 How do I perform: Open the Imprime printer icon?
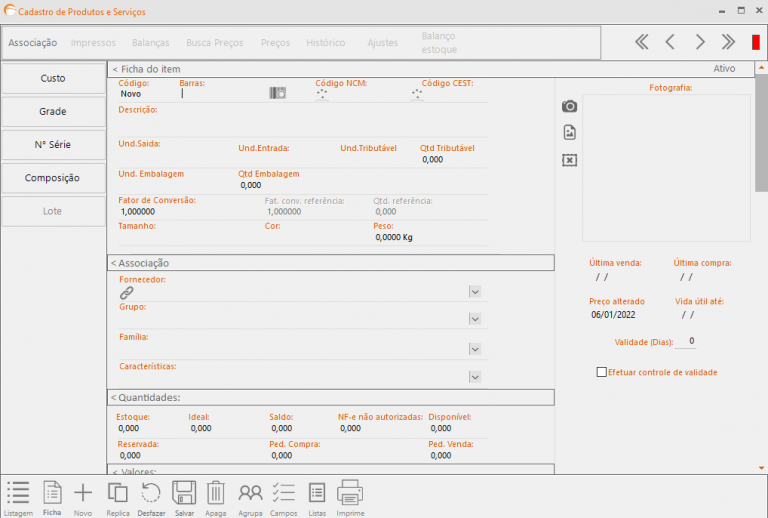coord(349,492)
